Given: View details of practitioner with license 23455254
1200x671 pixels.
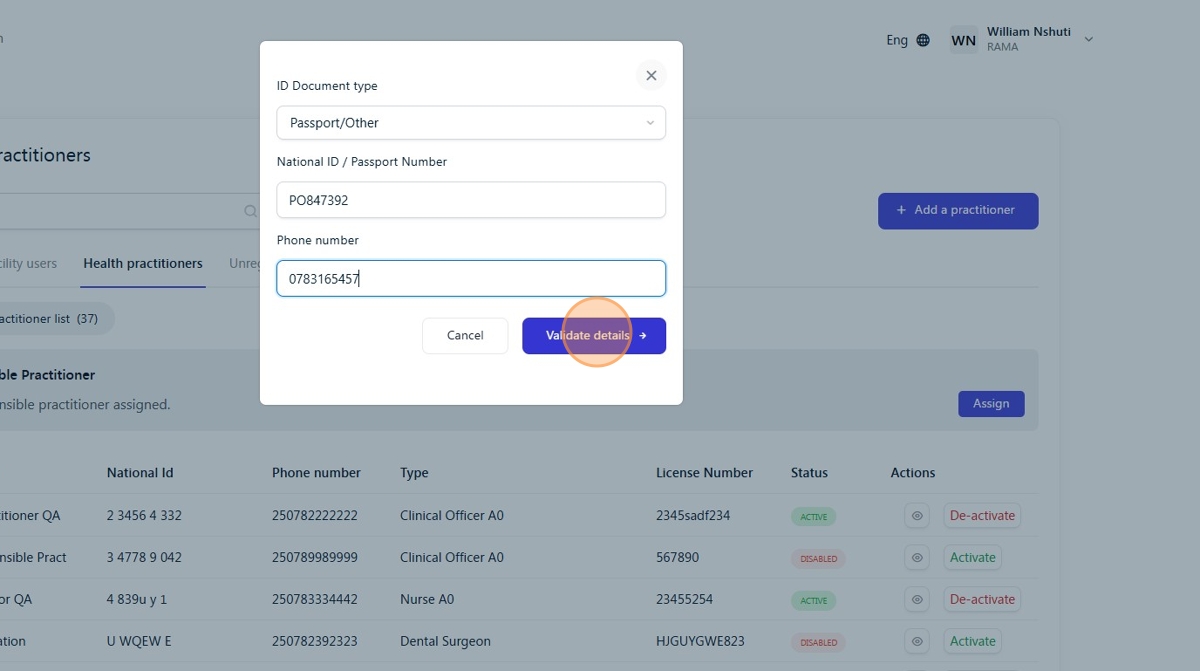Looking at the screenshot, I should tap(917, 600).
